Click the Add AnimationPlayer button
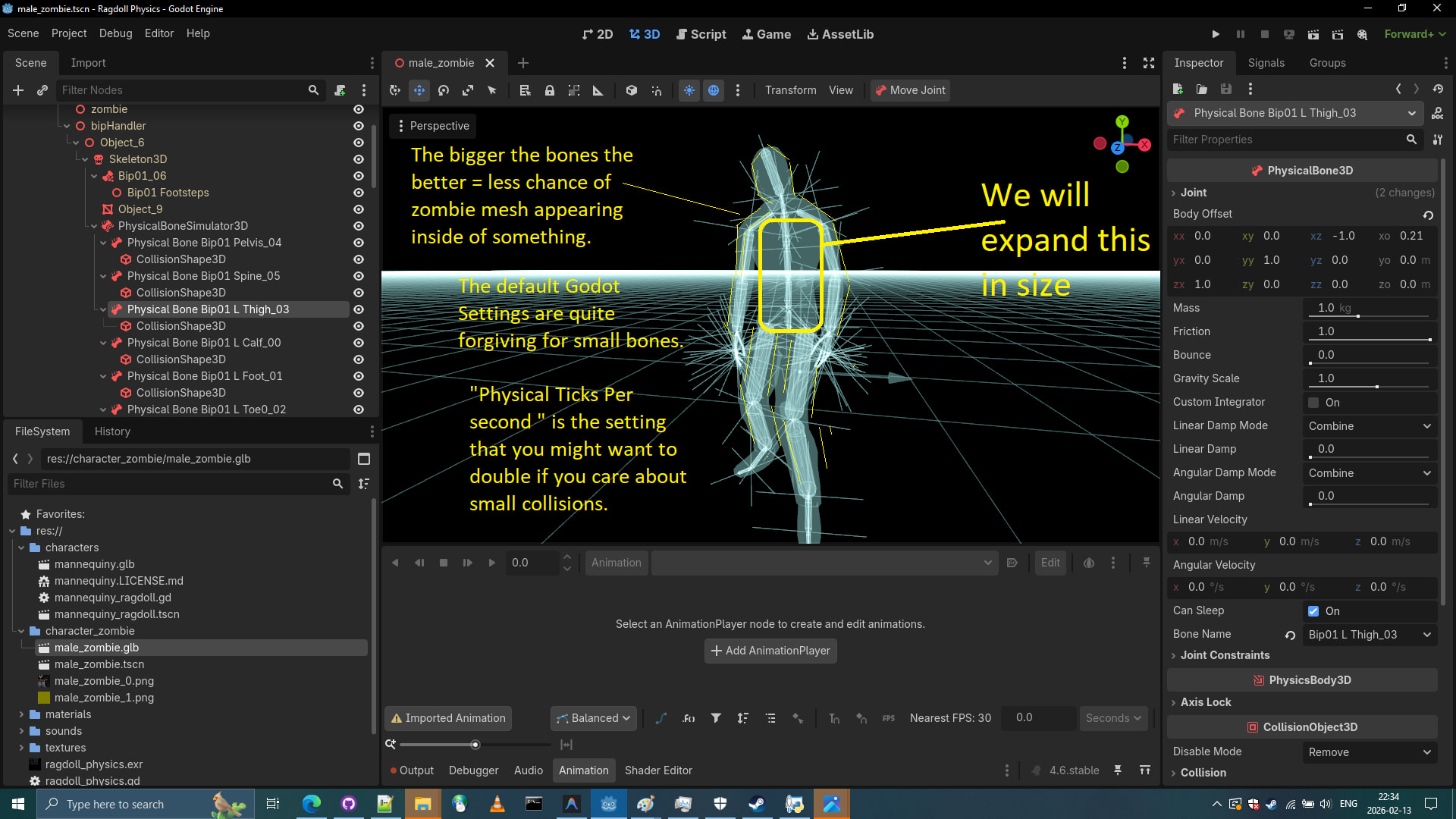Viewport: 1456px width, 819px height. (x=770, y=651)
